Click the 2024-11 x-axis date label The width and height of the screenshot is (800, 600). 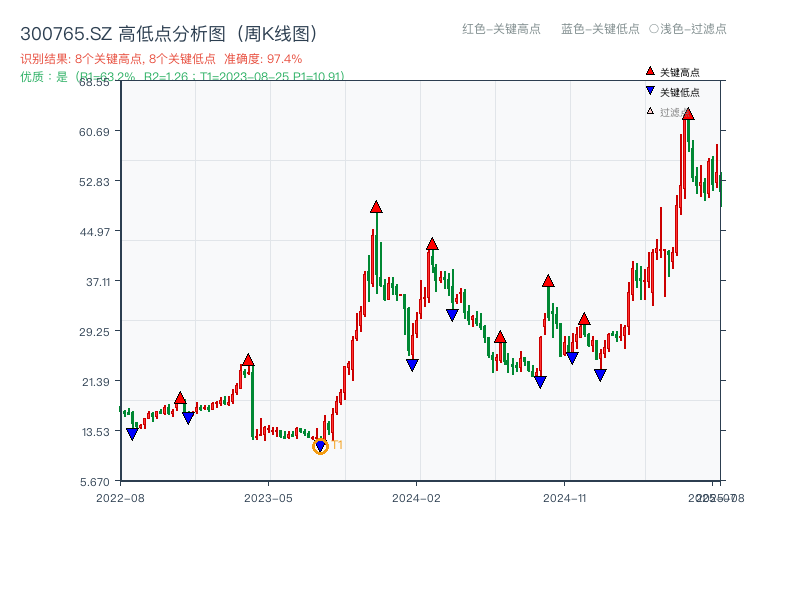click(565, 498)
